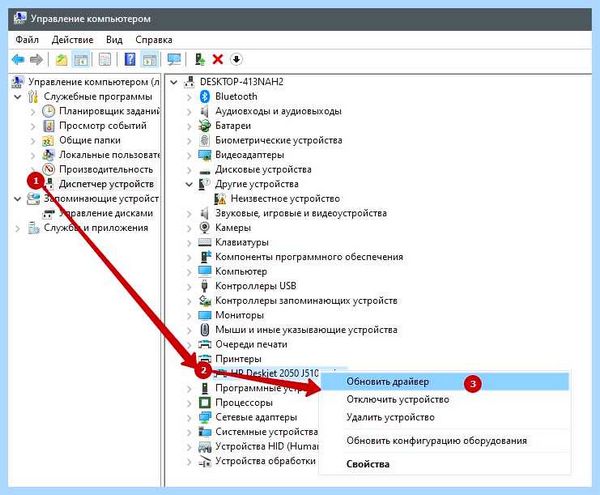Collapse the Служебные программы node
Image resolution: width=600 pixels, height=495 pixels.
pos(18,96)
